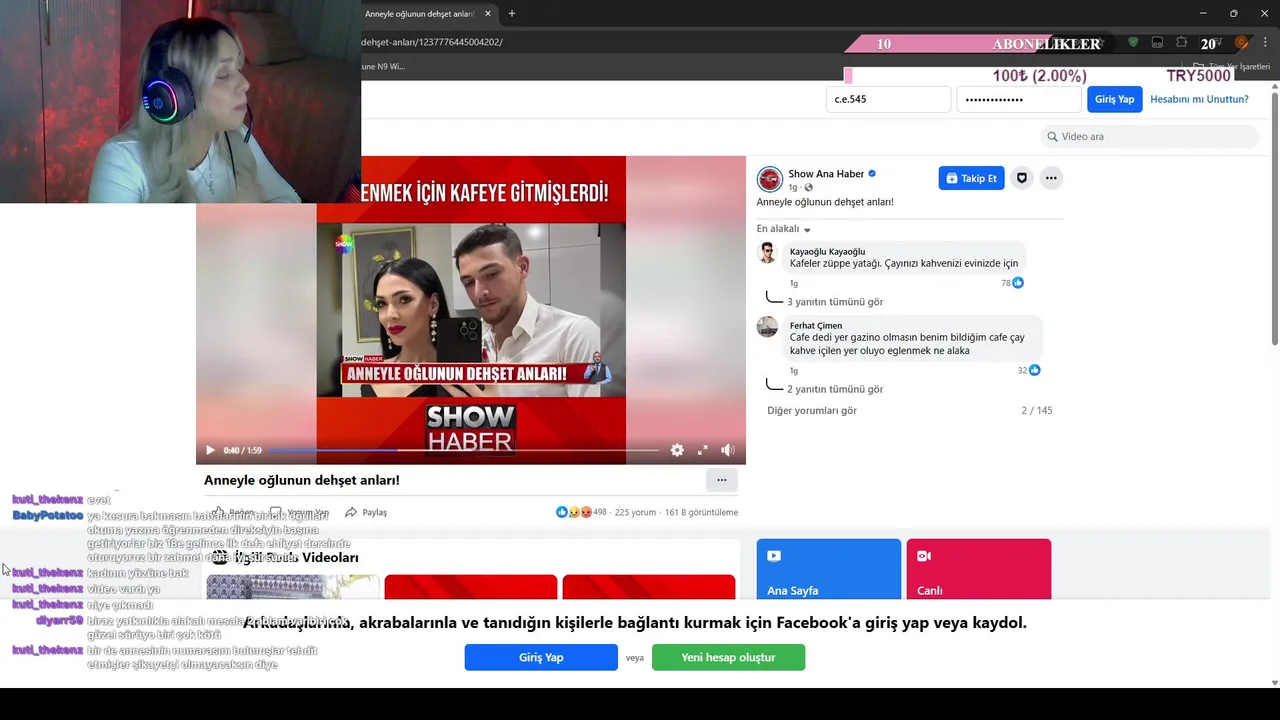Open the Show Ana Haber page name
This screenshot has width=1280, height=720.
click(826, 173)
